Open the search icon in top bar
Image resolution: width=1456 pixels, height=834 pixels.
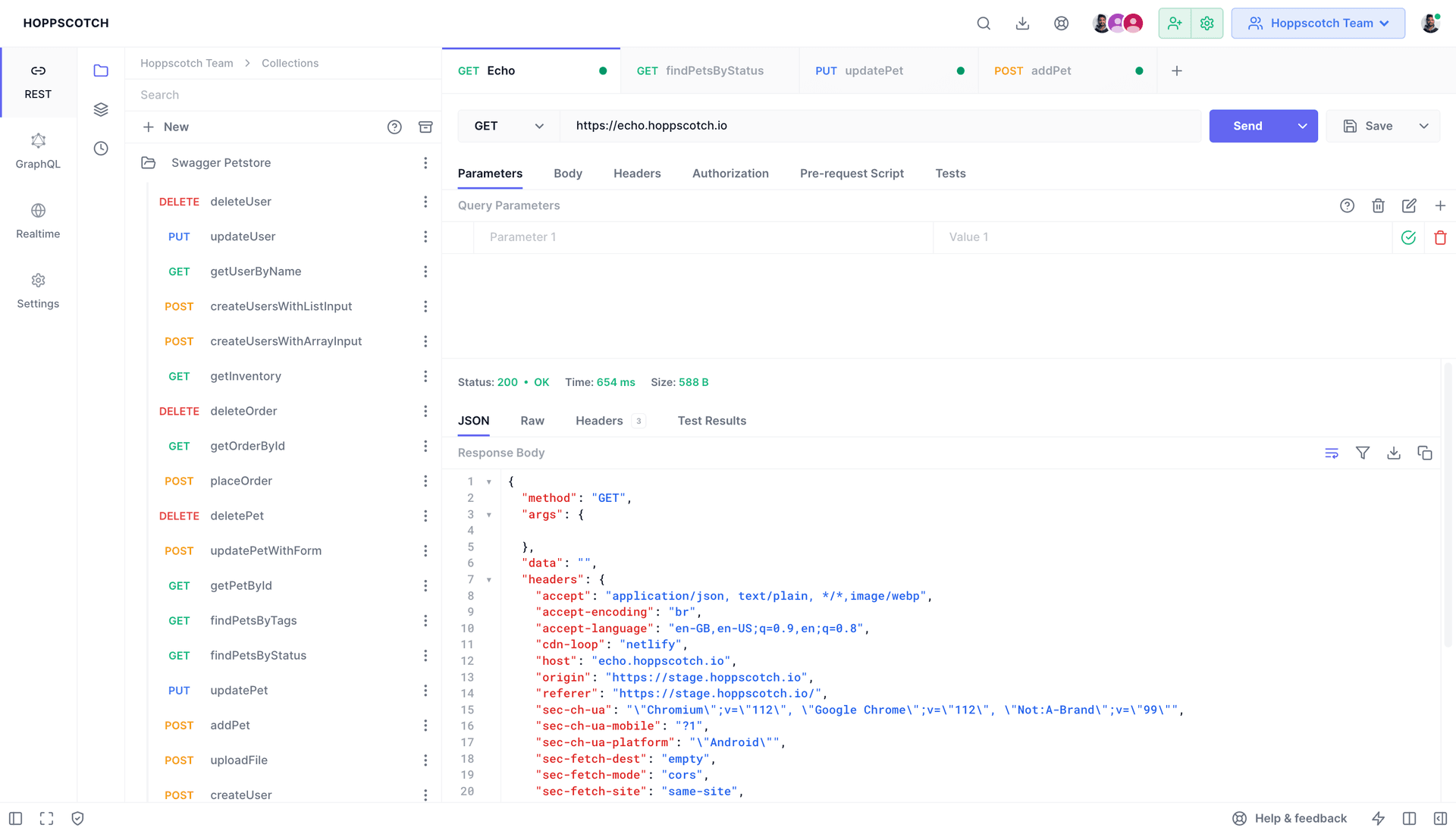(x=984, y=24)
